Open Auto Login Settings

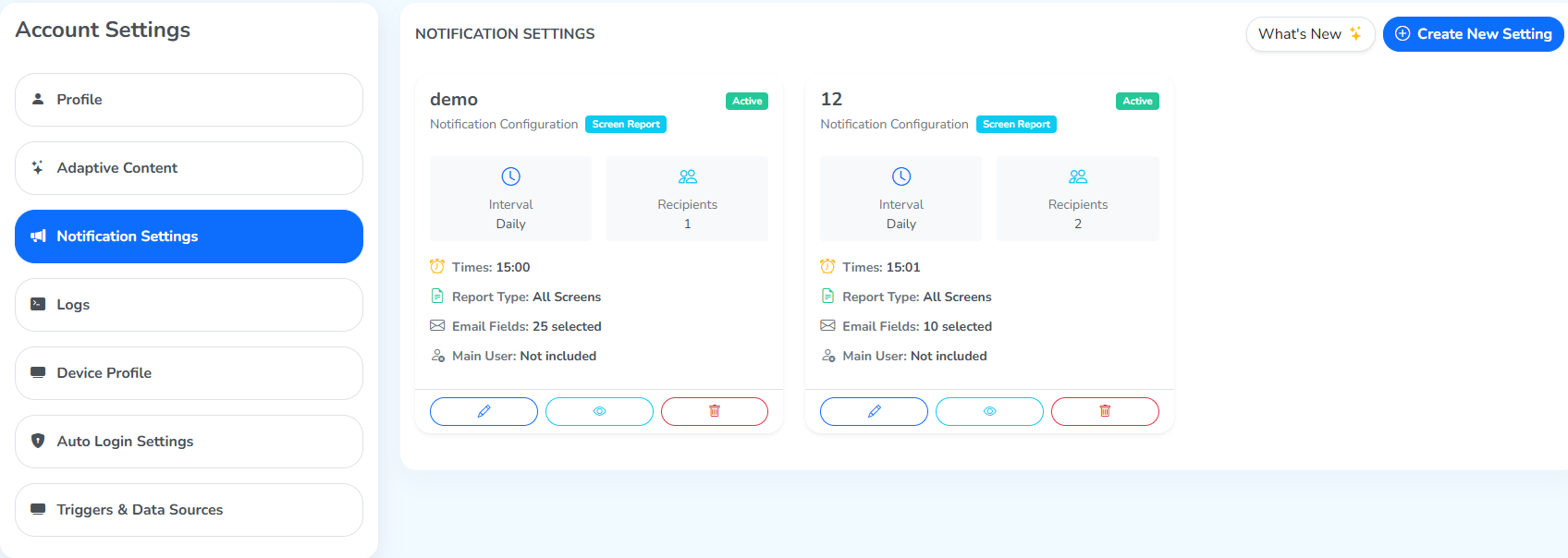point(189,442)
